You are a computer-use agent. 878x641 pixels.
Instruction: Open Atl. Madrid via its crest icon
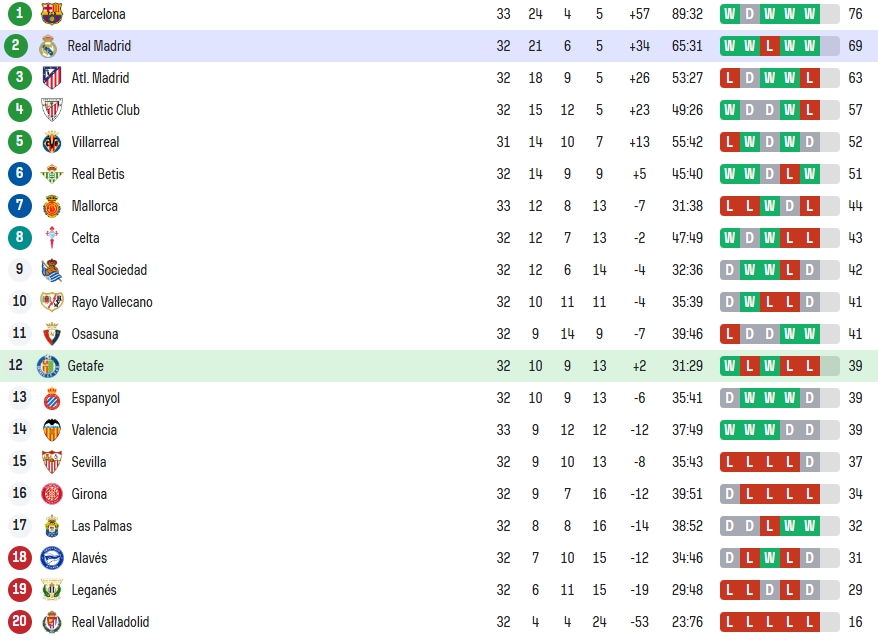click(52, 78)
